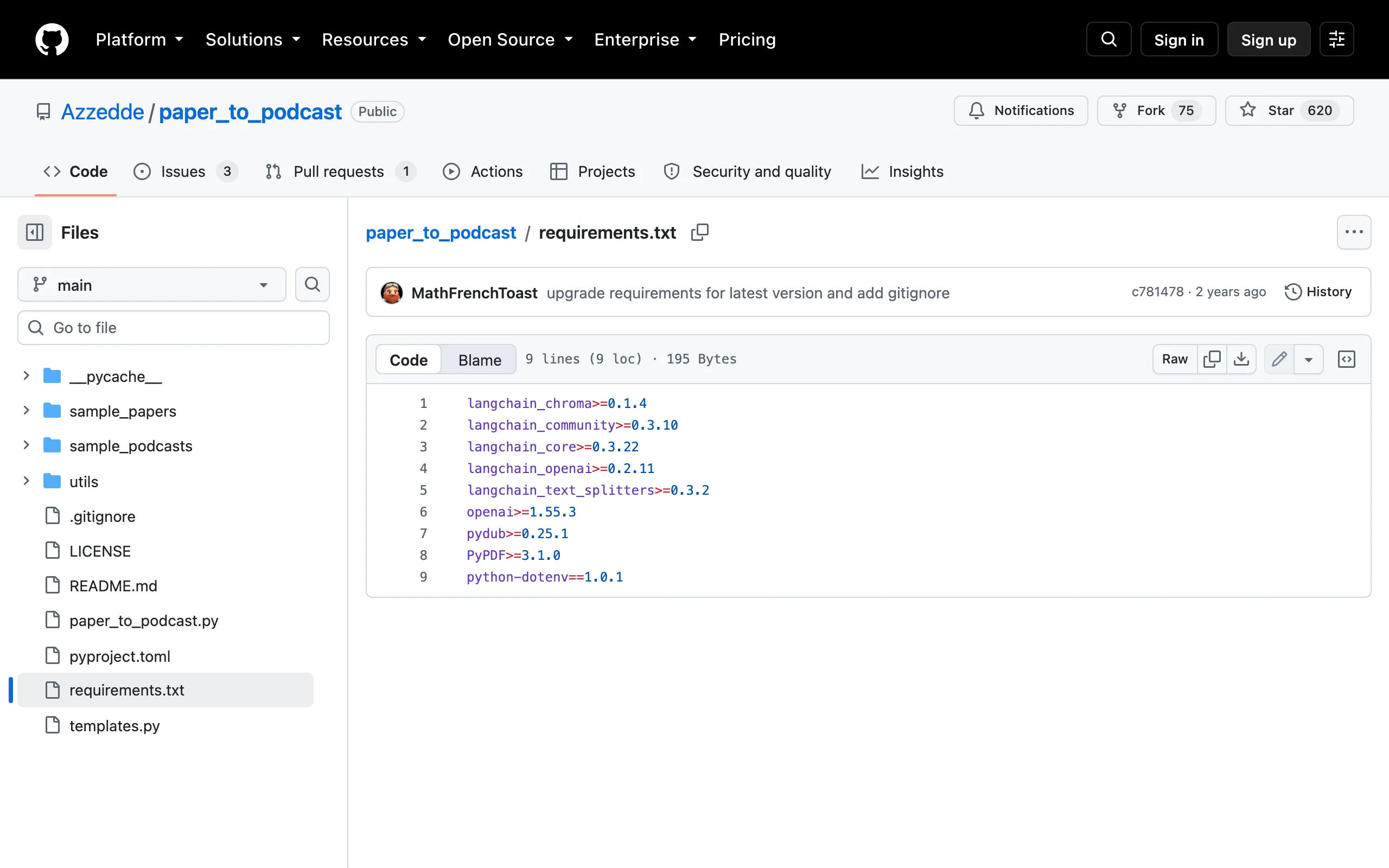The height and width of the screenshot is (868, 1389).
Task: Open the Open Source menu
Action: coord(509,40)
